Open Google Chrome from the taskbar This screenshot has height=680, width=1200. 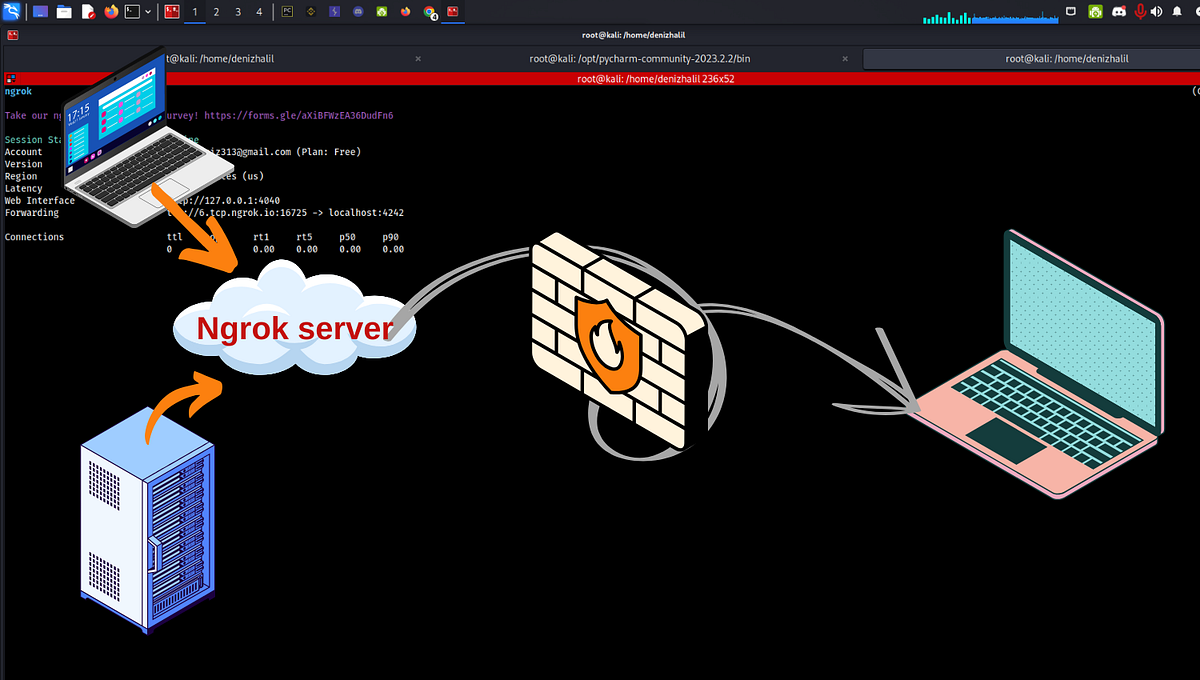(428, 11)
